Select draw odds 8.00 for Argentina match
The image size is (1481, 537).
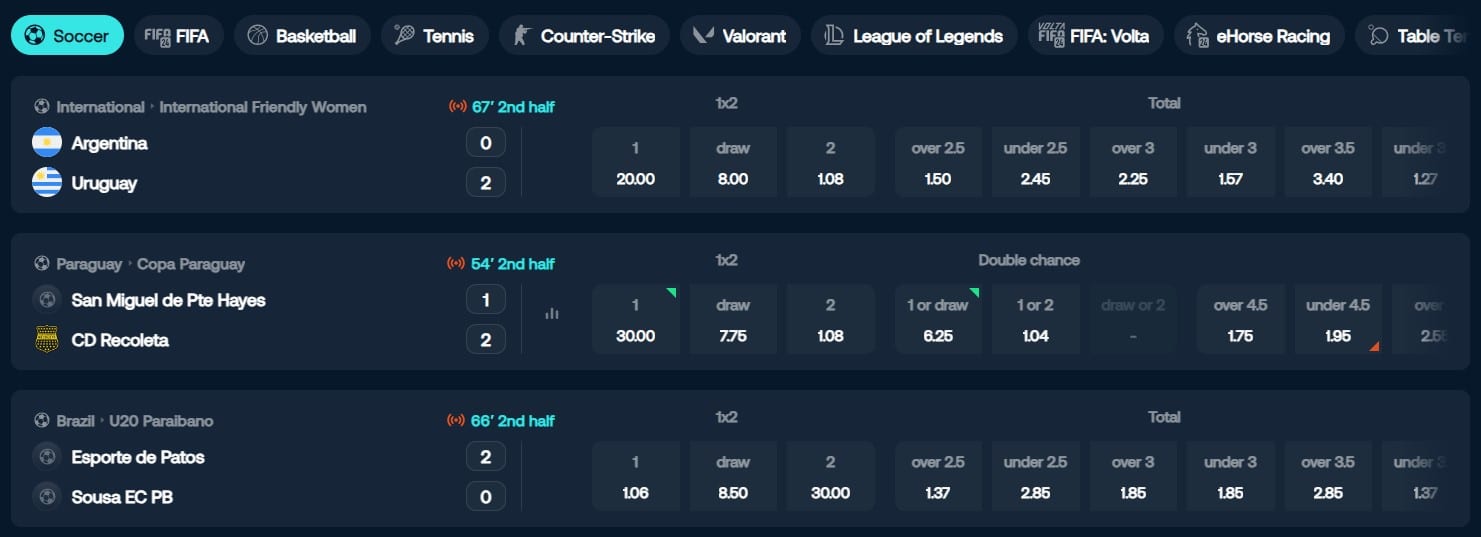tap(733, 163)
